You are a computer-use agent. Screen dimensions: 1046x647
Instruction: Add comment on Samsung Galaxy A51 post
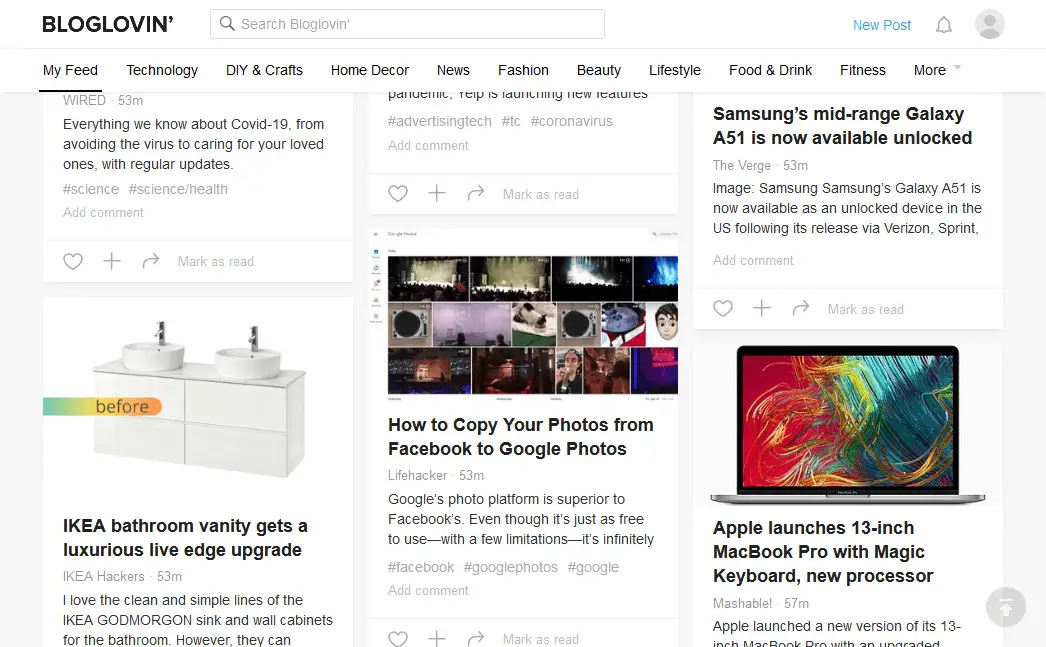[752, 260]
